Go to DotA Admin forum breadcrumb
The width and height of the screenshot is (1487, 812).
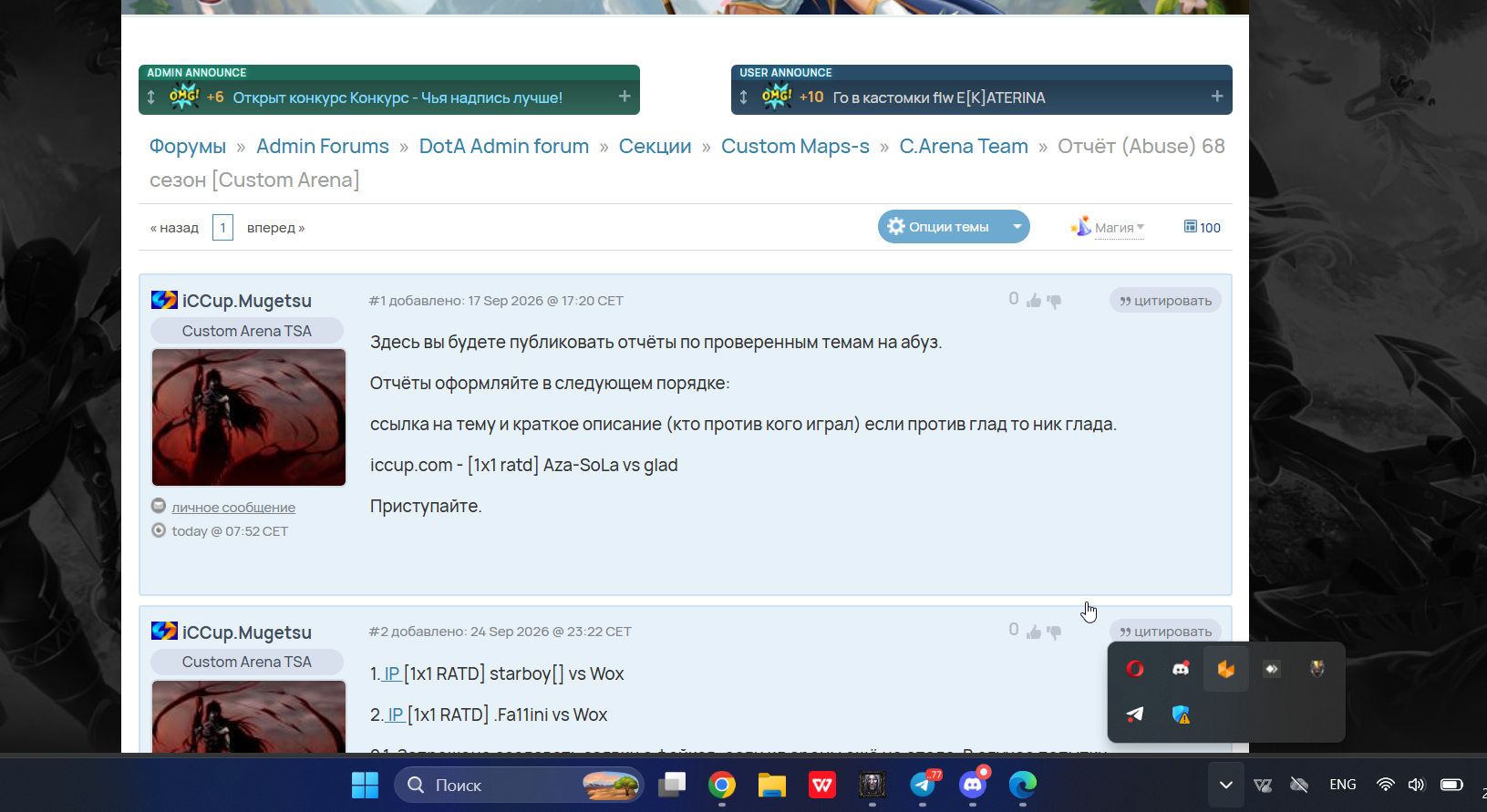pyautogui.click(x=504, y=146)
